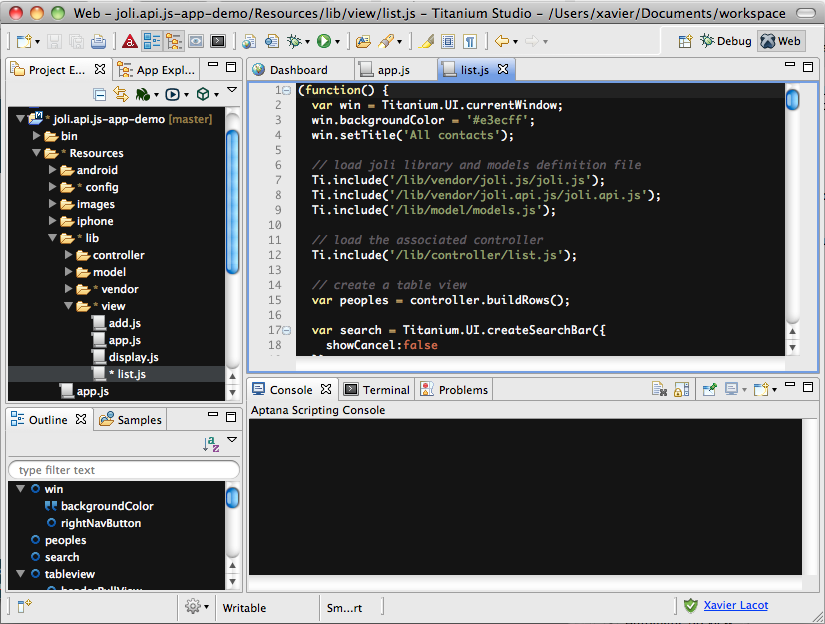Image resolution: width=825 pixels, height=624 pixels.
Task: Click the run play icon in Project Explorer
Action: point(173,95)
